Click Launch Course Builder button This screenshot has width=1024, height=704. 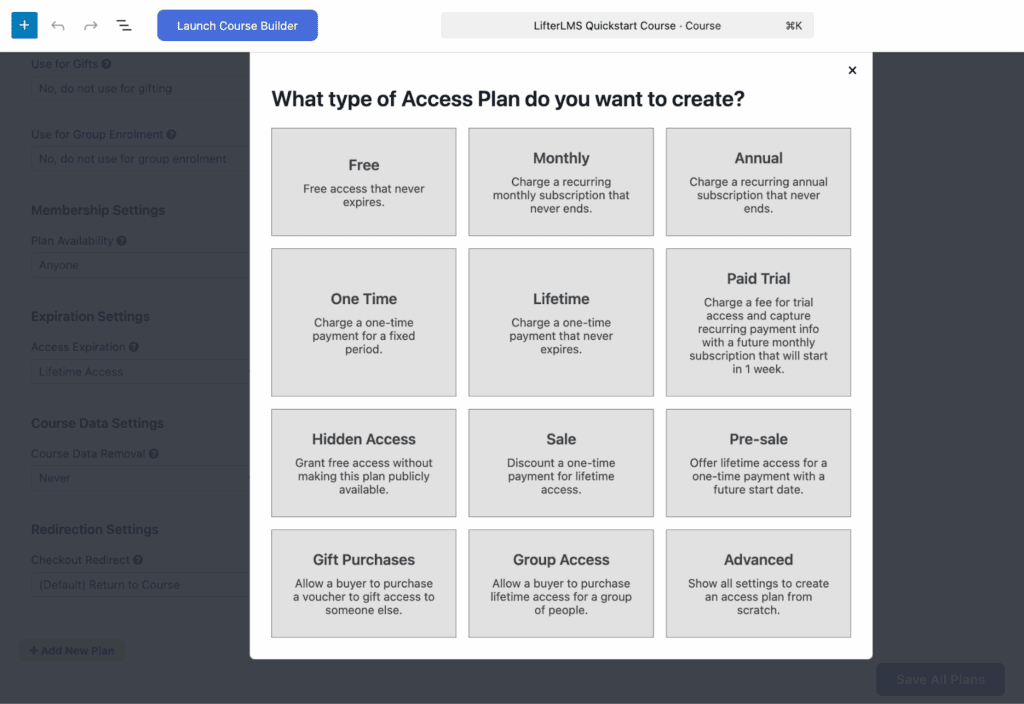[237, 25]
